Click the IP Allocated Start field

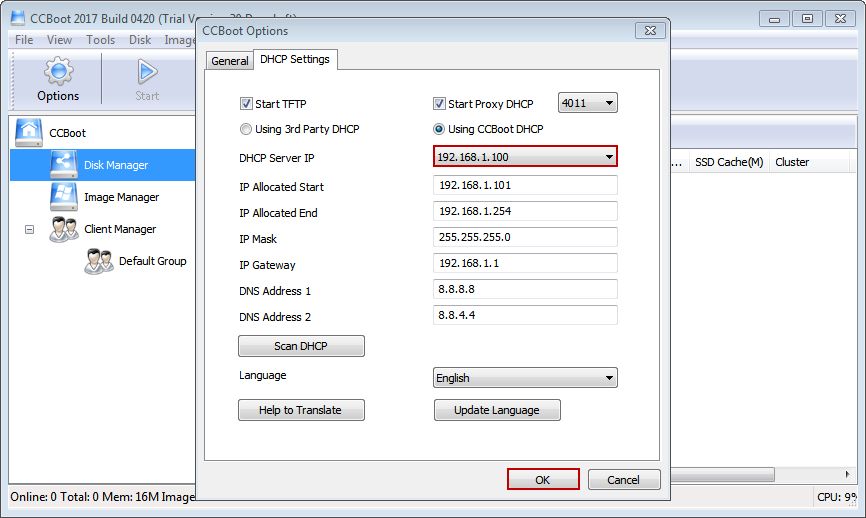(x=525, y=185)
